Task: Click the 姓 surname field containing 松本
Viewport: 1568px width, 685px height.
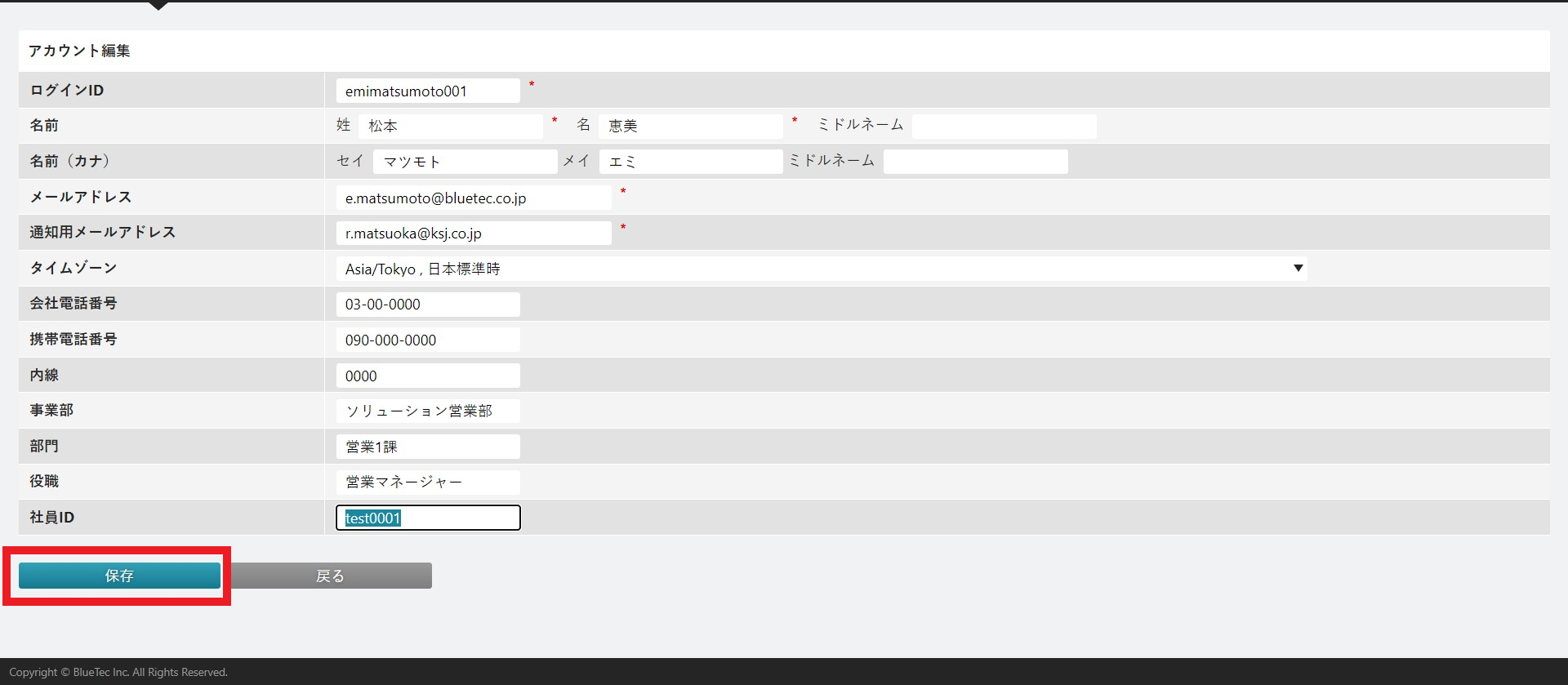Action: point(450,126)
